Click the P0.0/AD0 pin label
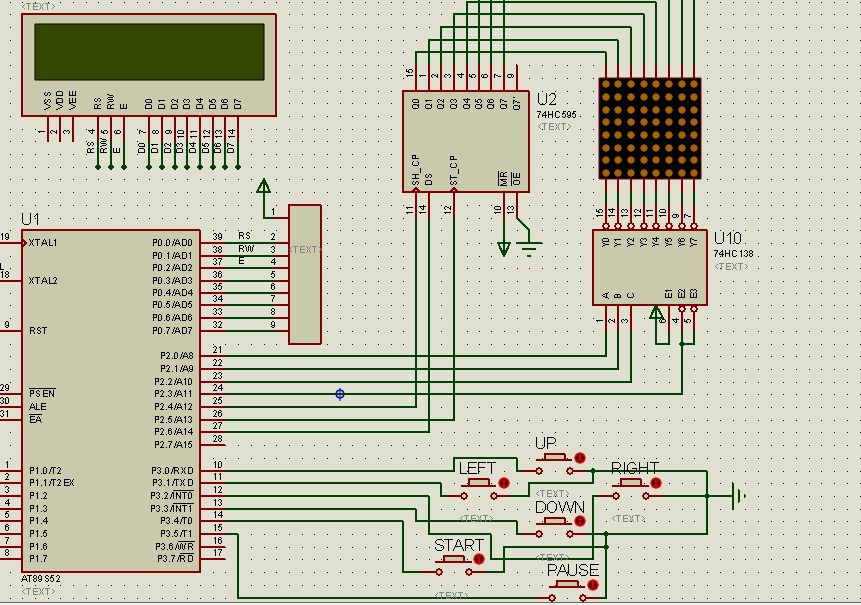861x605 pixels. point(172,243)
